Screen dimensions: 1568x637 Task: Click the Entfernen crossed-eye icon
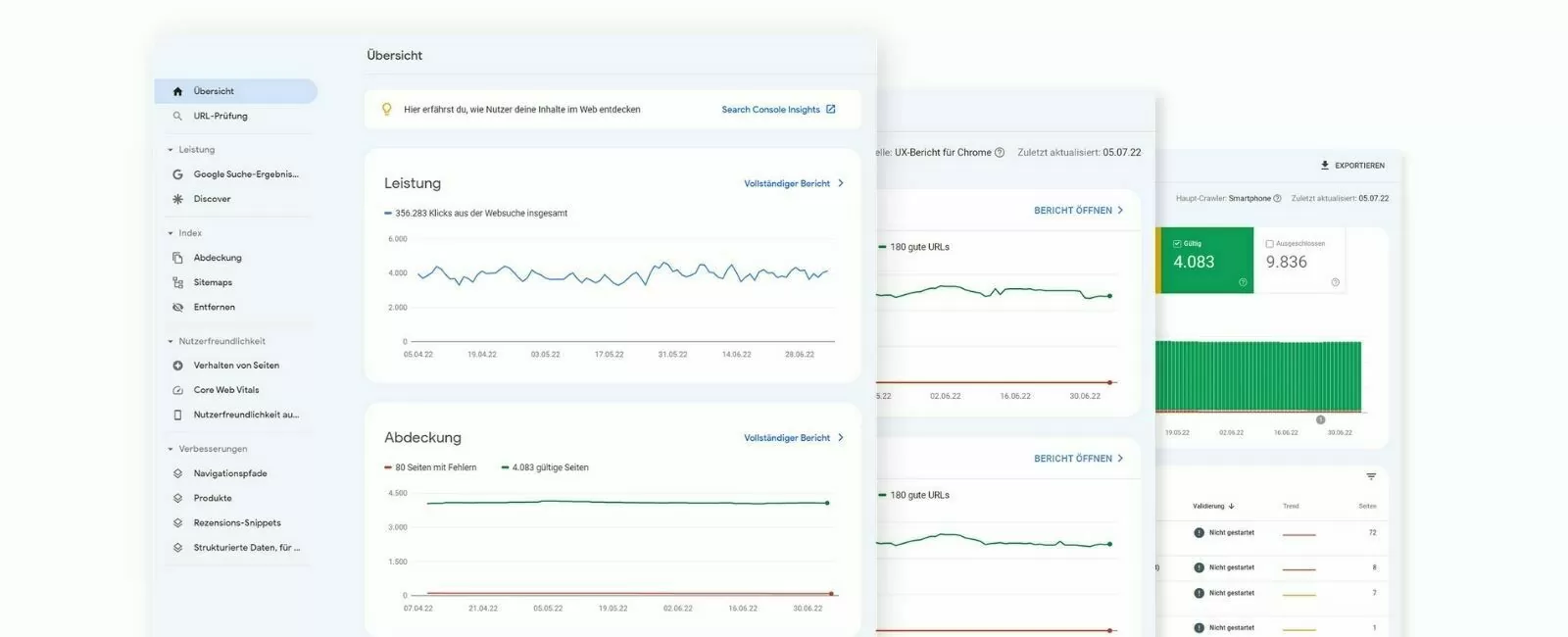(177, 307)
